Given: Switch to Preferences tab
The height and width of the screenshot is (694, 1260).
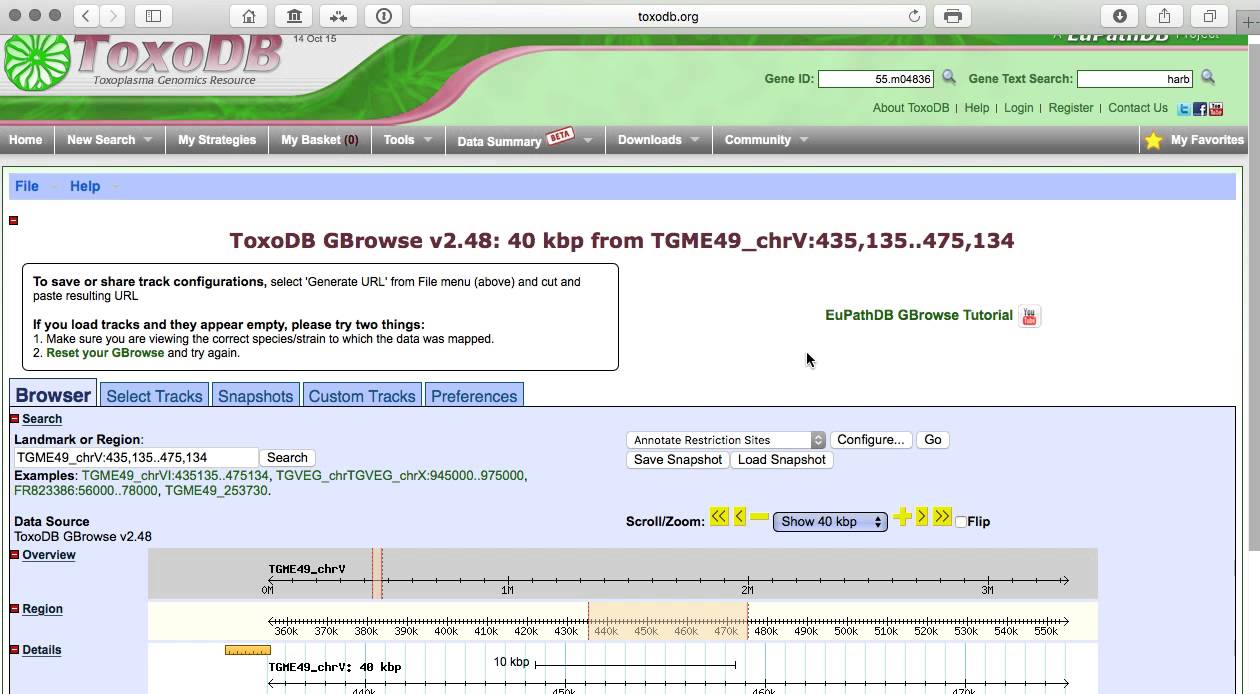Looking at the screenshot, I should coord(474,395).
